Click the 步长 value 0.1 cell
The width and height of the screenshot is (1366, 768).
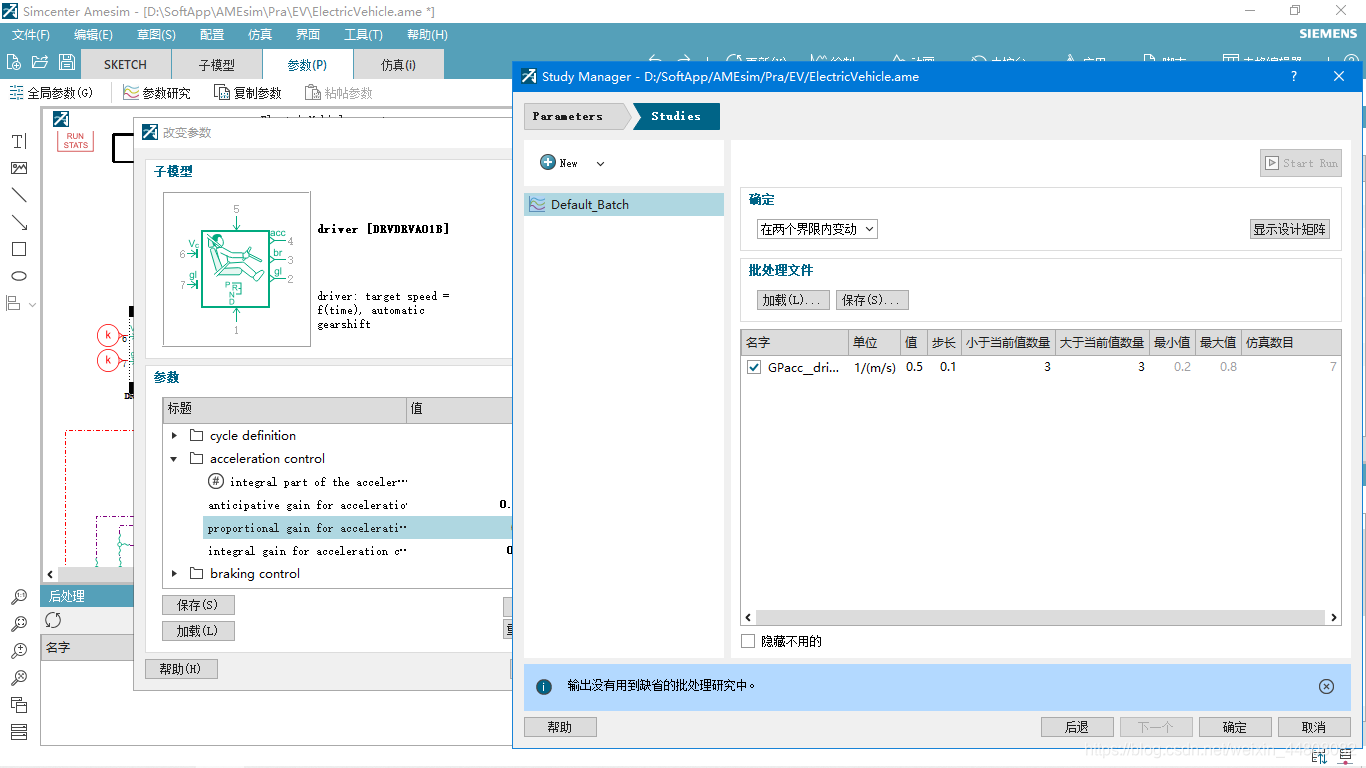pos(943,367)
